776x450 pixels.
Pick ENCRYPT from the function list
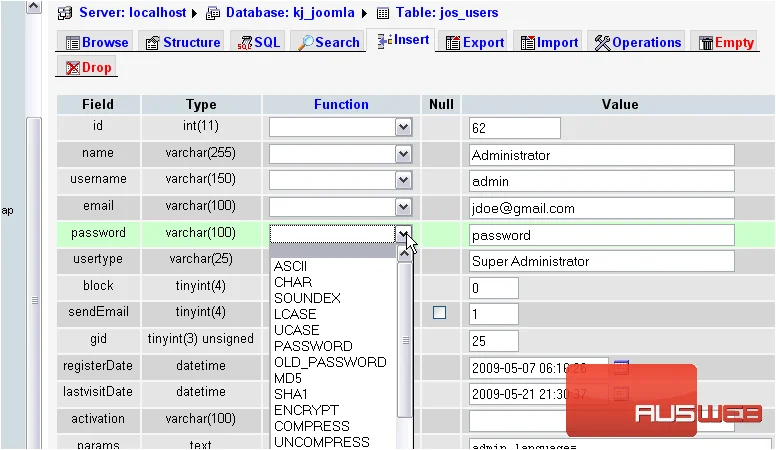(x=335, y=410)
